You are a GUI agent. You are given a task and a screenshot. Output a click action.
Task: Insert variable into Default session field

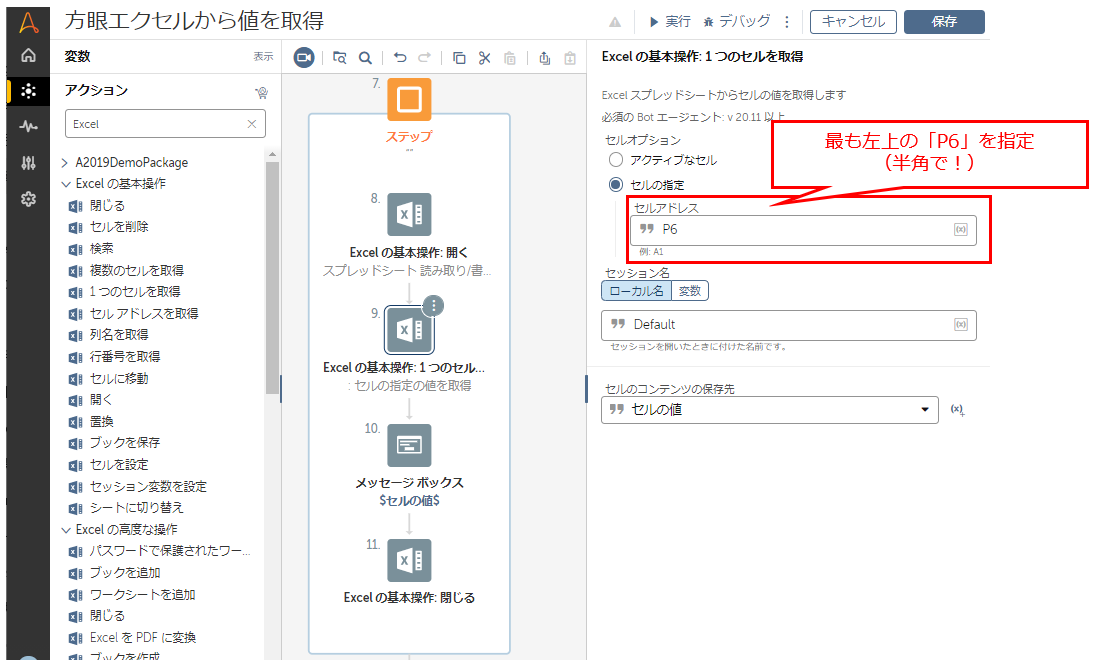pyautogui.click(x=961, y=324)
